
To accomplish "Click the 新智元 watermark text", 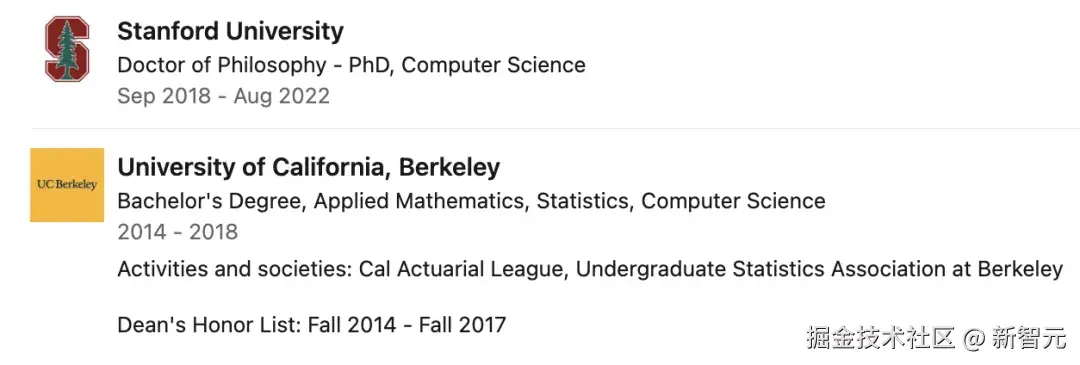I will click(1029, 338).
